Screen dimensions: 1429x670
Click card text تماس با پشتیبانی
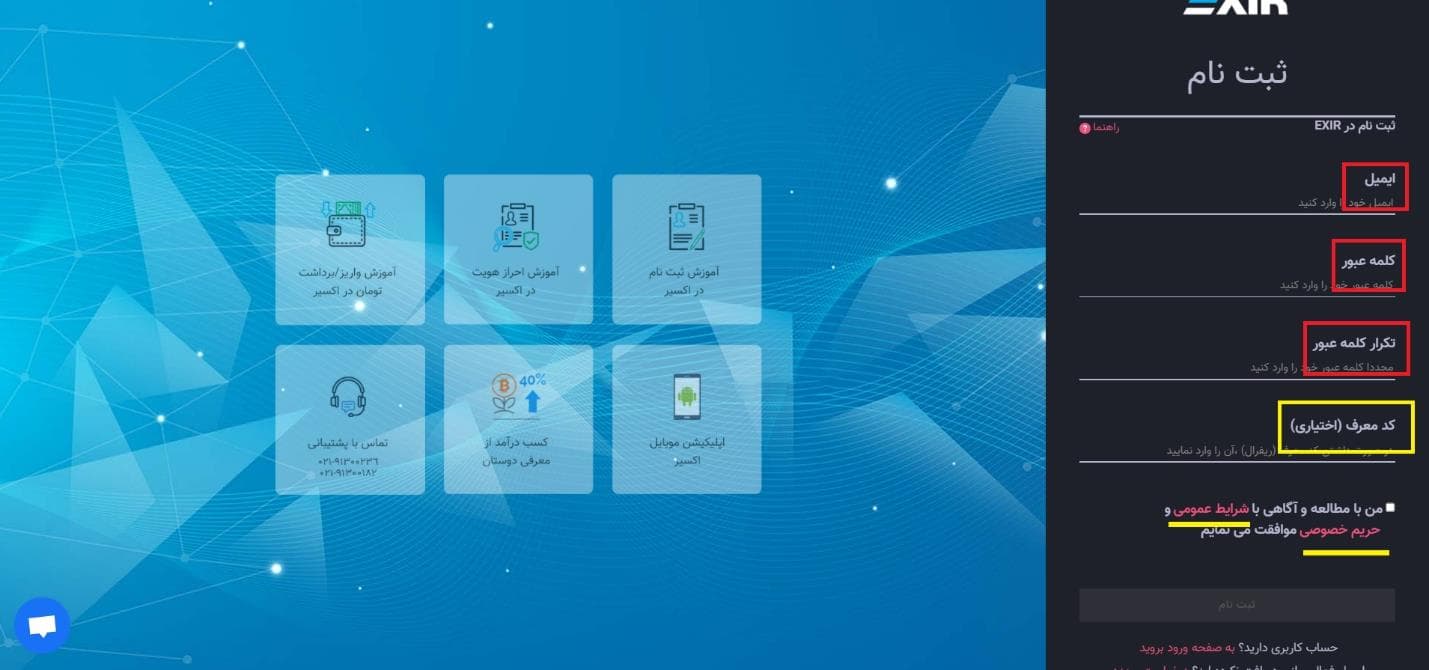(348, 442)
